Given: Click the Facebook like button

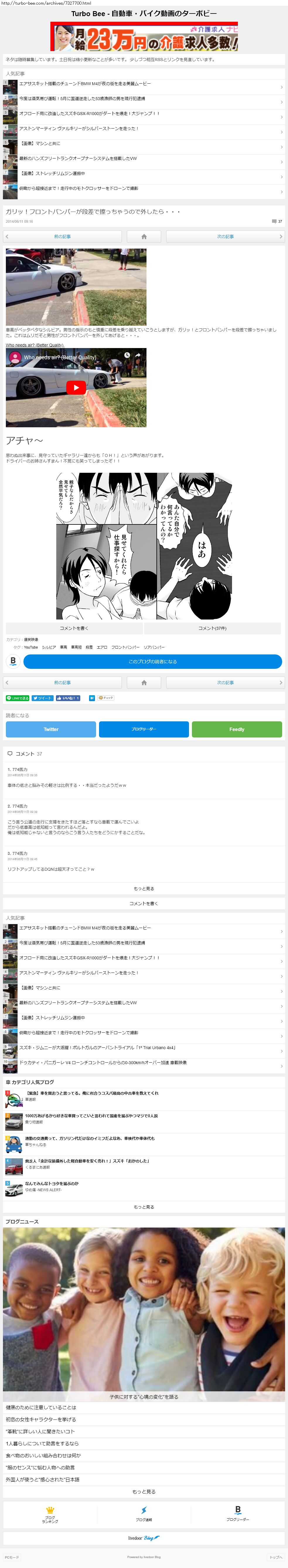Looking at the screenshot, I should coord(68,698).
